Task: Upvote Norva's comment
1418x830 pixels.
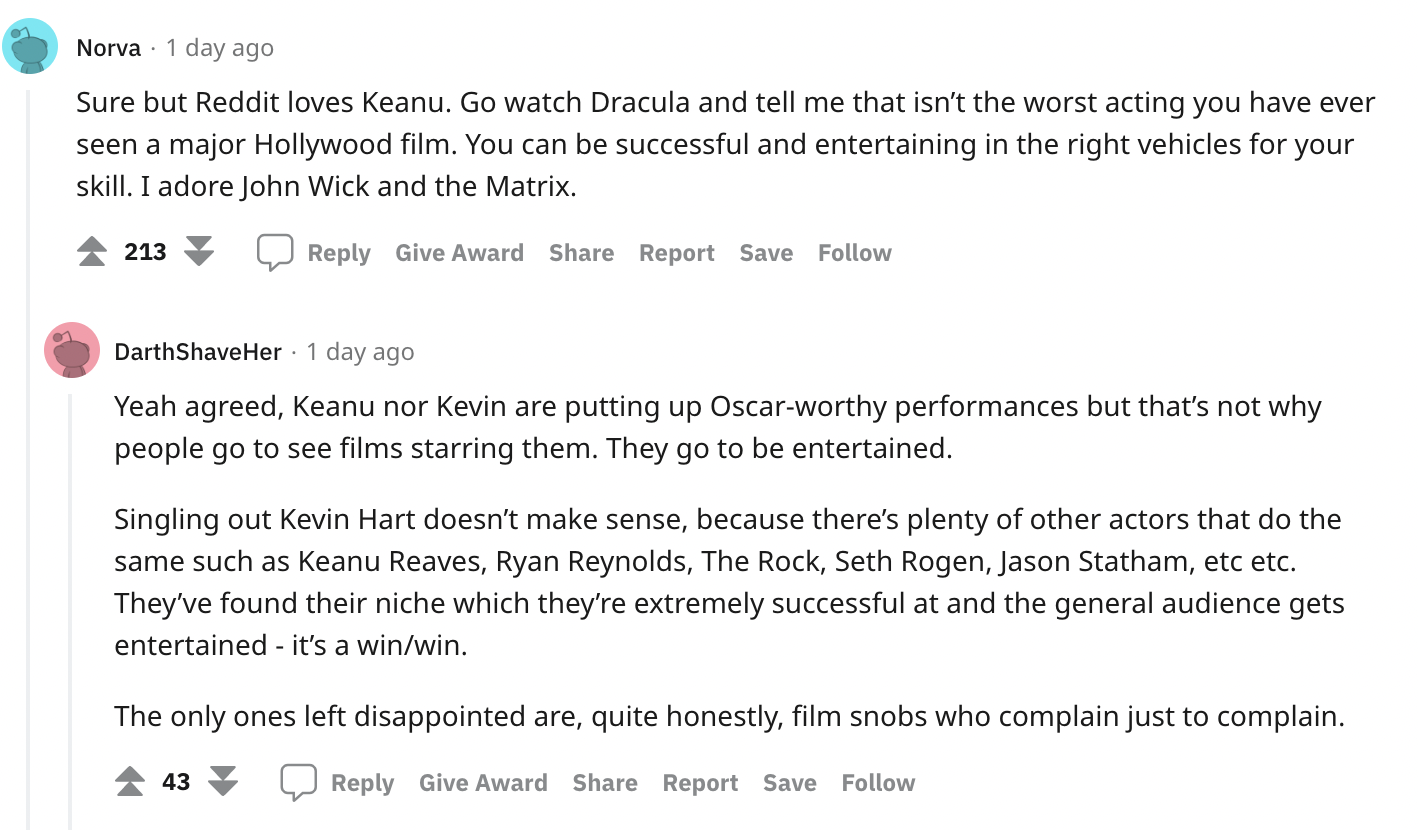Action: tap(92, 252)
